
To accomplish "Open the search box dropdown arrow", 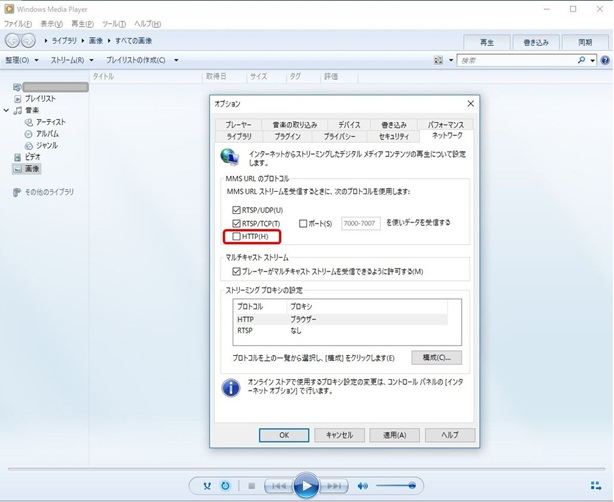I will tap(592, 61).
